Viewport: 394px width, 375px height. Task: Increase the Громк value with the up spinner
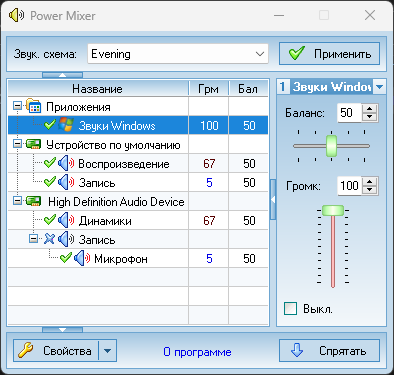click(369, 182)
